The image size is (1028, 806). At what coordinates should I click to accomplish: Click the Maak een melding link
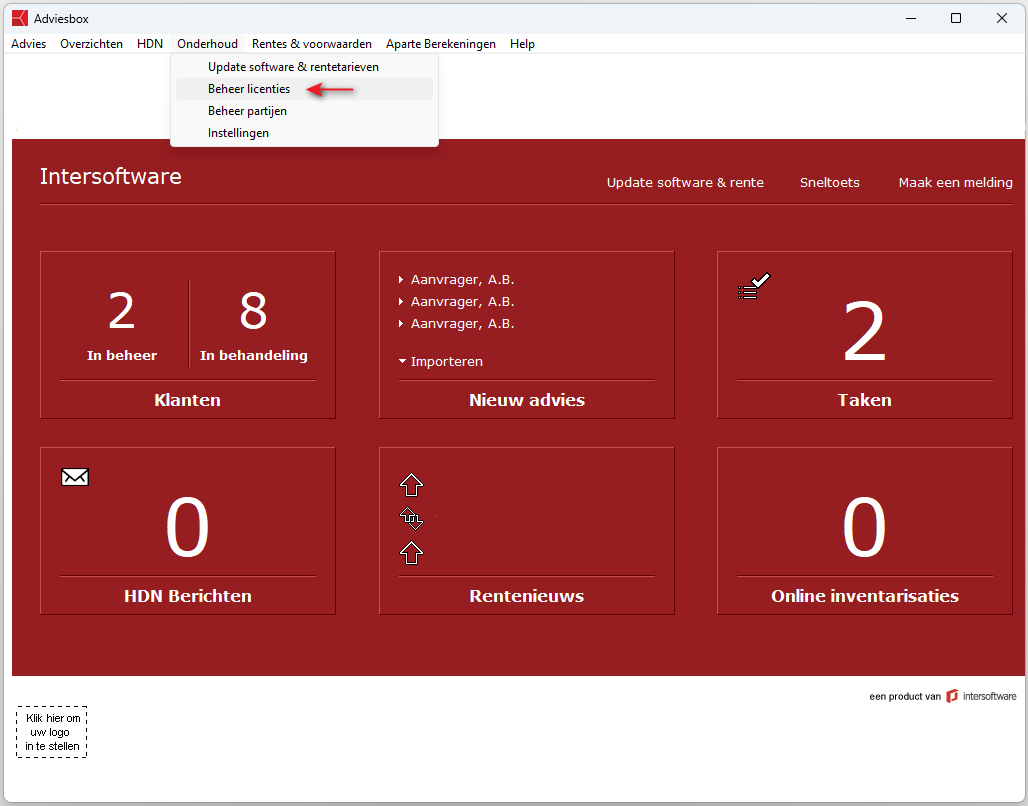(x=955, y=182)
